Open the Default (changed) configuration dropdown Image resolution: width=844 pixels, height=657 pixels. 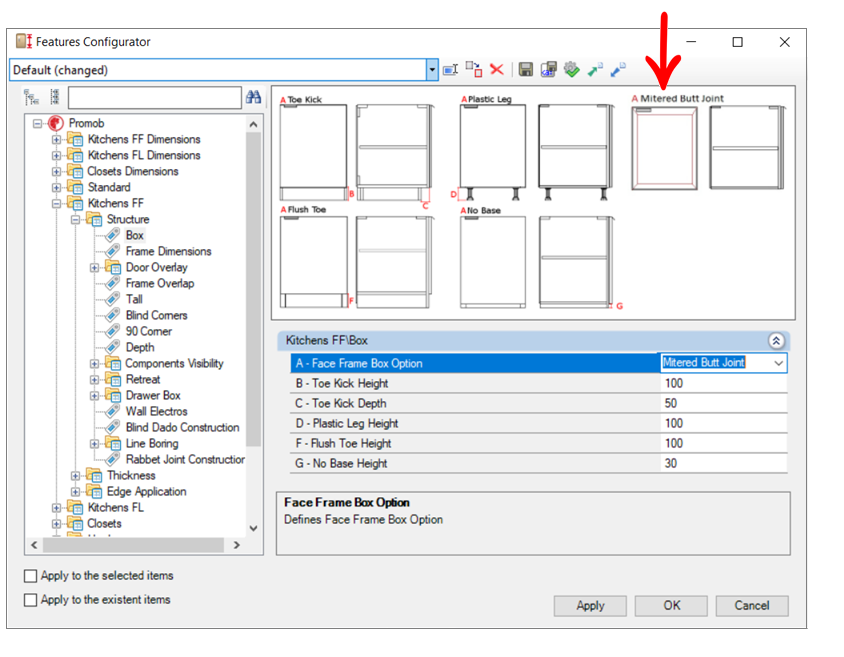pos(432,70)
